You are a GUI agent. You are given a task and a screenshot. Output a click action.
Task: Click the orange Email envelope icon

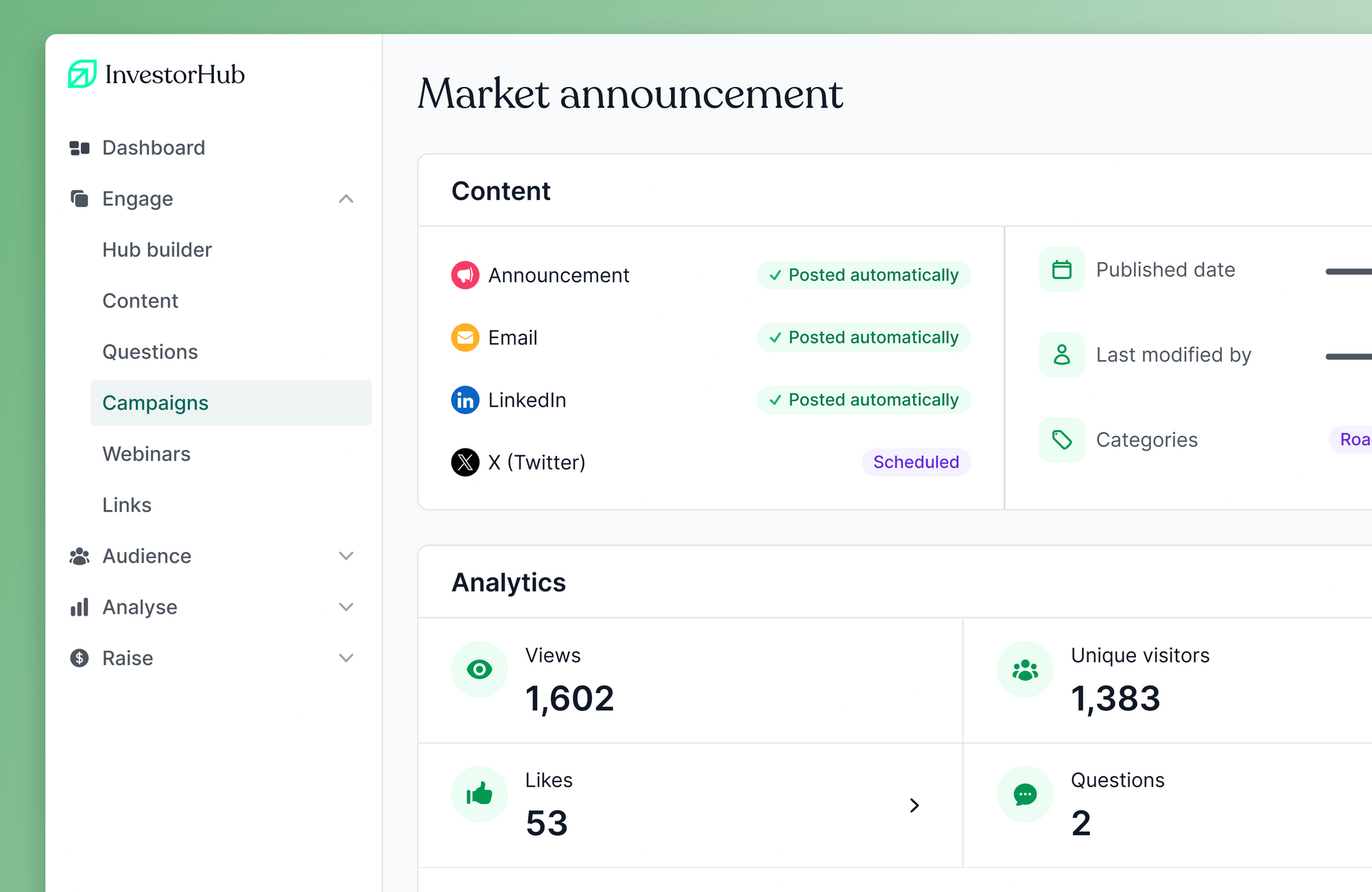pos(465,337)
